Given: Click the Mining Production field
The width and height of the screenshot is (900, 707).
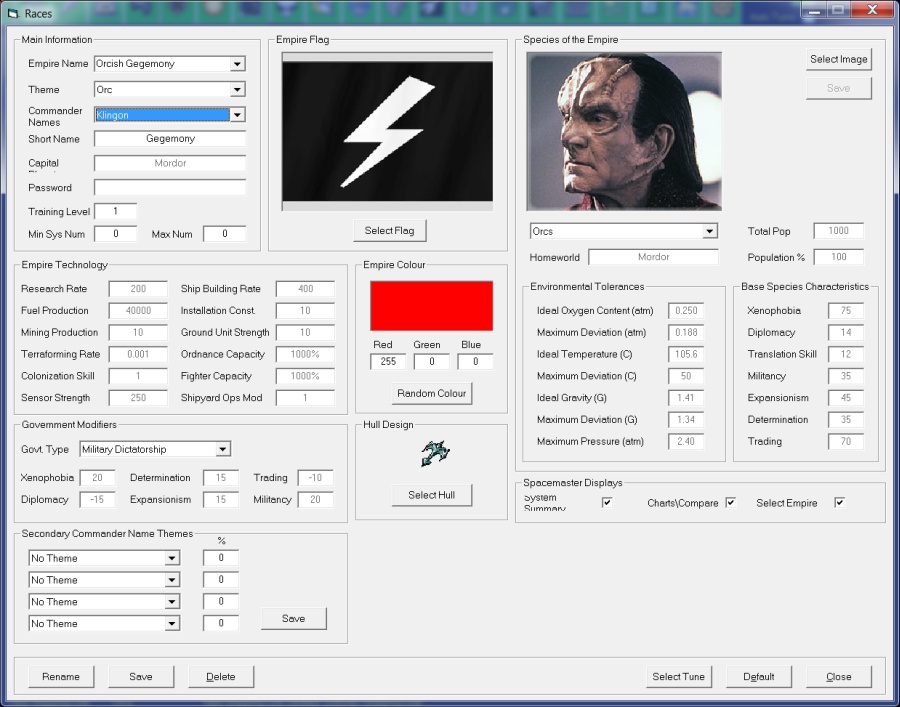Looking at the screenshot, I should point(138,332).
